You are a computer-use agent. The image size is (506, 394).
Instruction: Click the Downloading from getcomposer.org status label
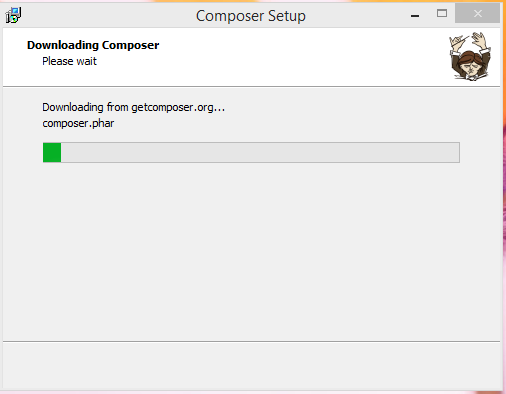pyautogui.click(x=133, y=107)
